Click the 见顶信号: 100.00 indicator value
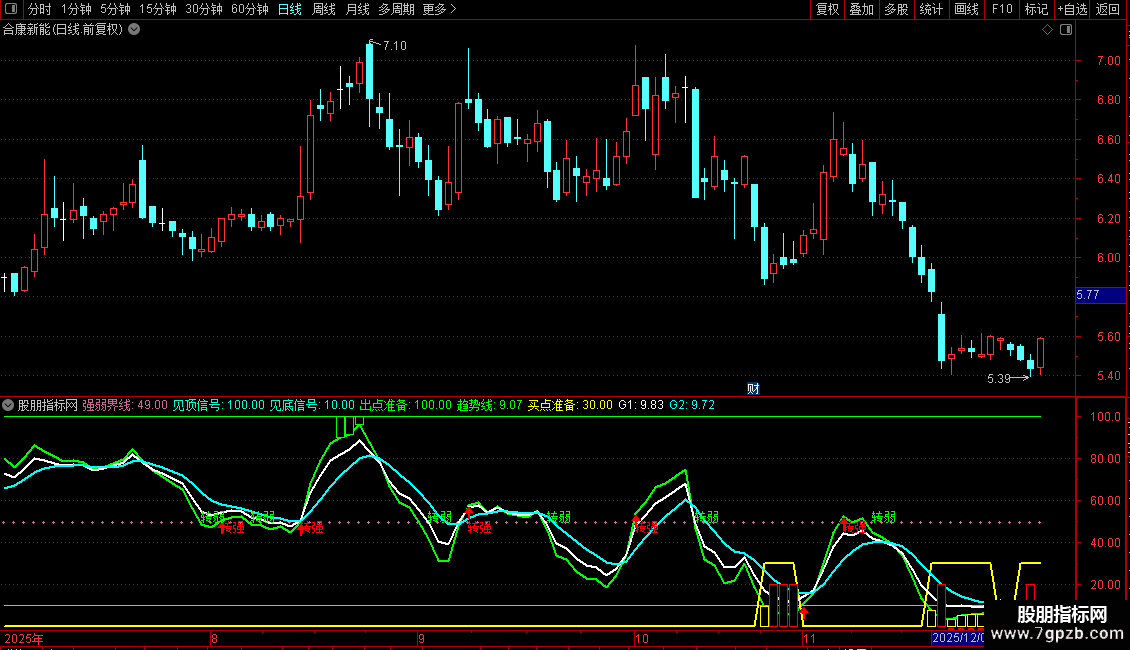The width and height of the screenshot is (1130, 650). [218, 405]
